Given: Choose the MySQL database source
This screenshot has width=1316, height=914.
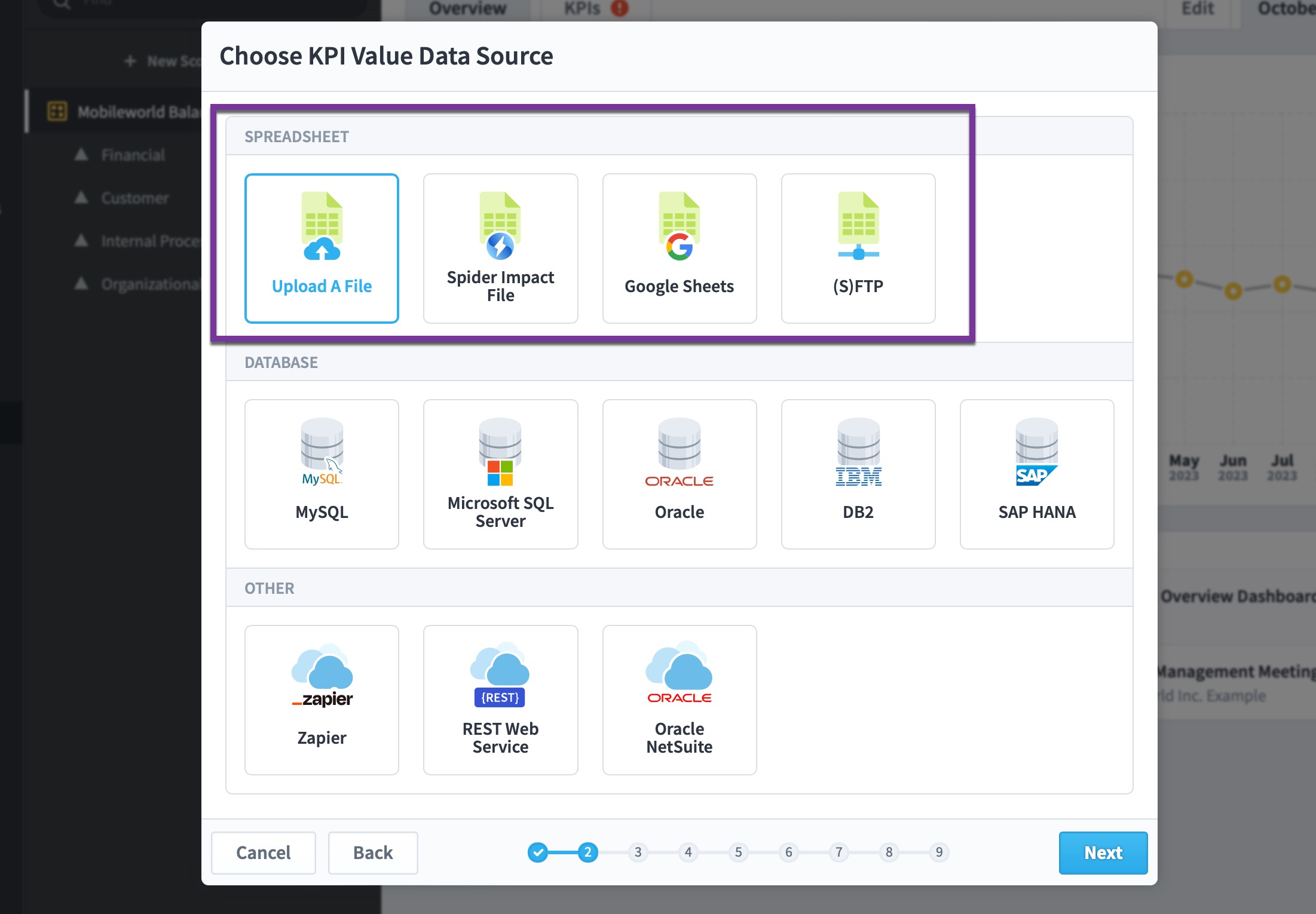Looking at the screenshot, I should 322,474.
